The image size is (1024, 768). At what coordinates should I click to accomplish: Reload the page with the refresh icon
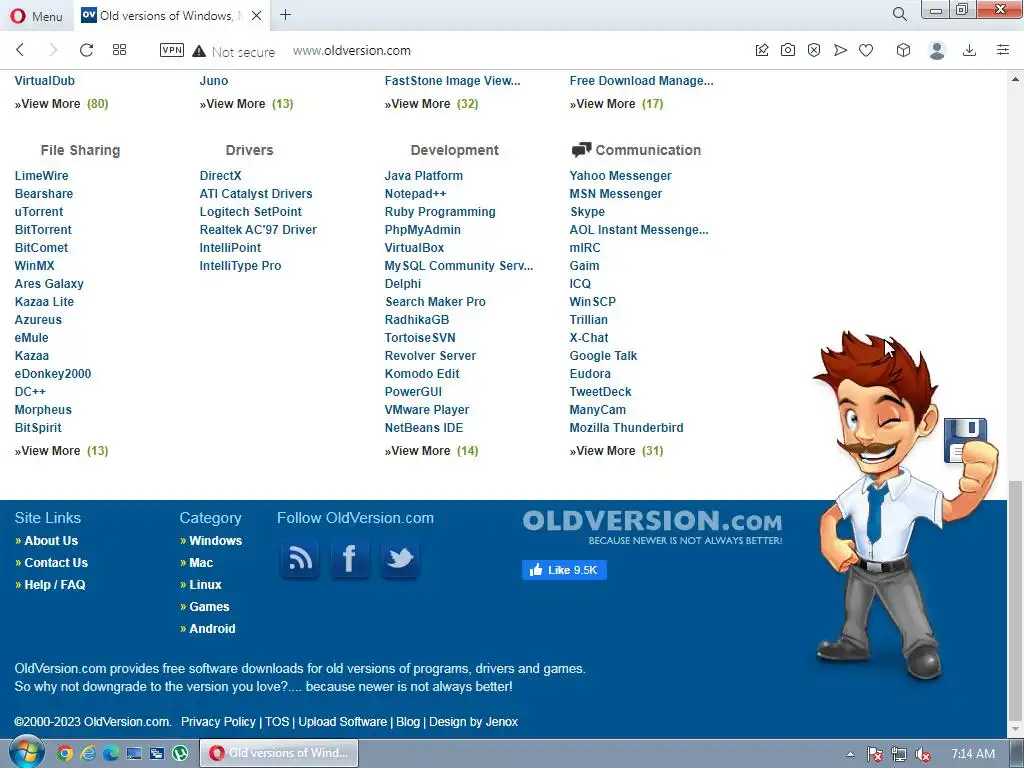[86, 50]
